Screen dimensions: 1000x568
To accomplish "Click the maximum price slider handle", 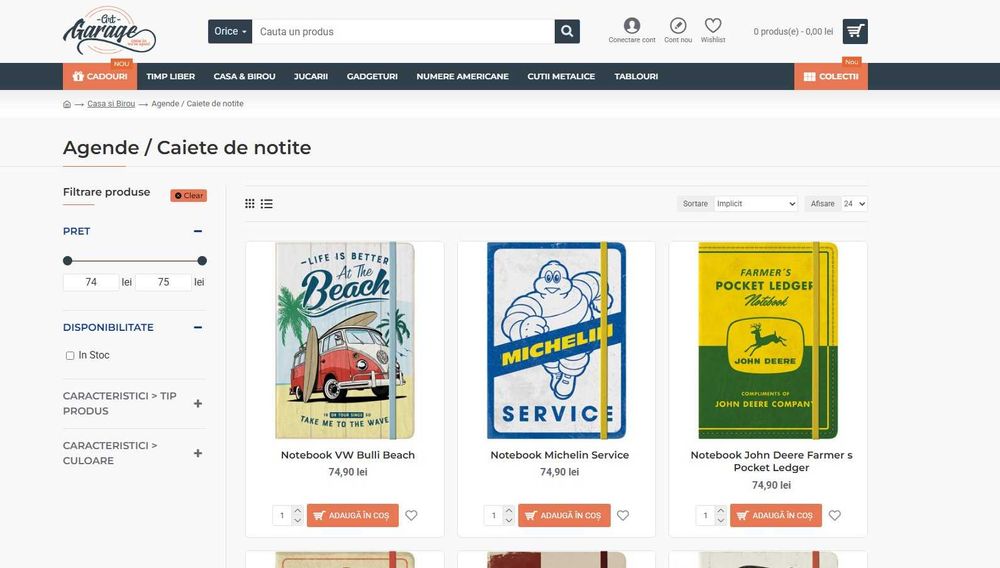I will pos(202,261).
